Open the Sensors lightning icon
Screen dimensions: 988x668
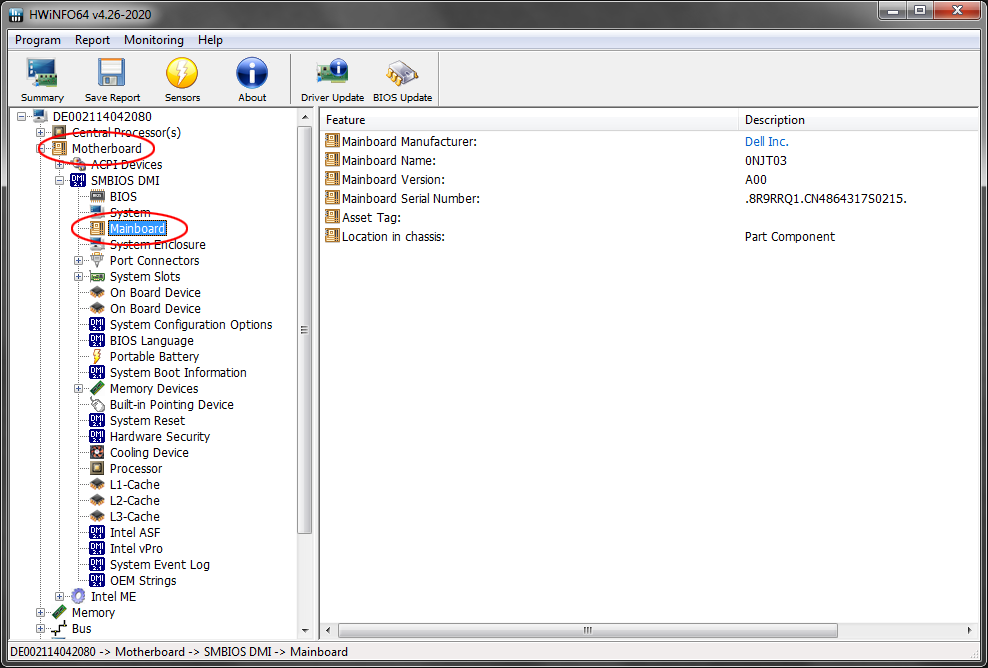182,79
